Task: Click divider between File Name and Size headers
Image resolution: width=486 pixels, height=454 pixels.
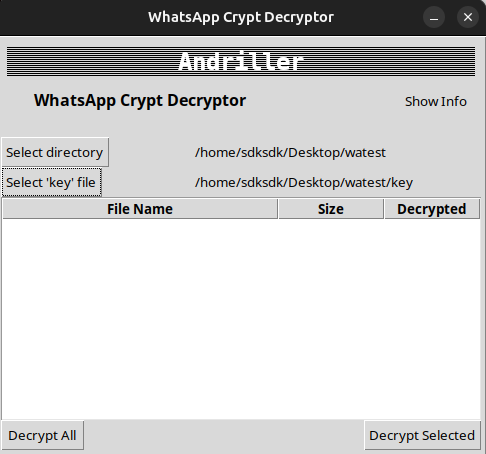Action: tap(278, 209)
